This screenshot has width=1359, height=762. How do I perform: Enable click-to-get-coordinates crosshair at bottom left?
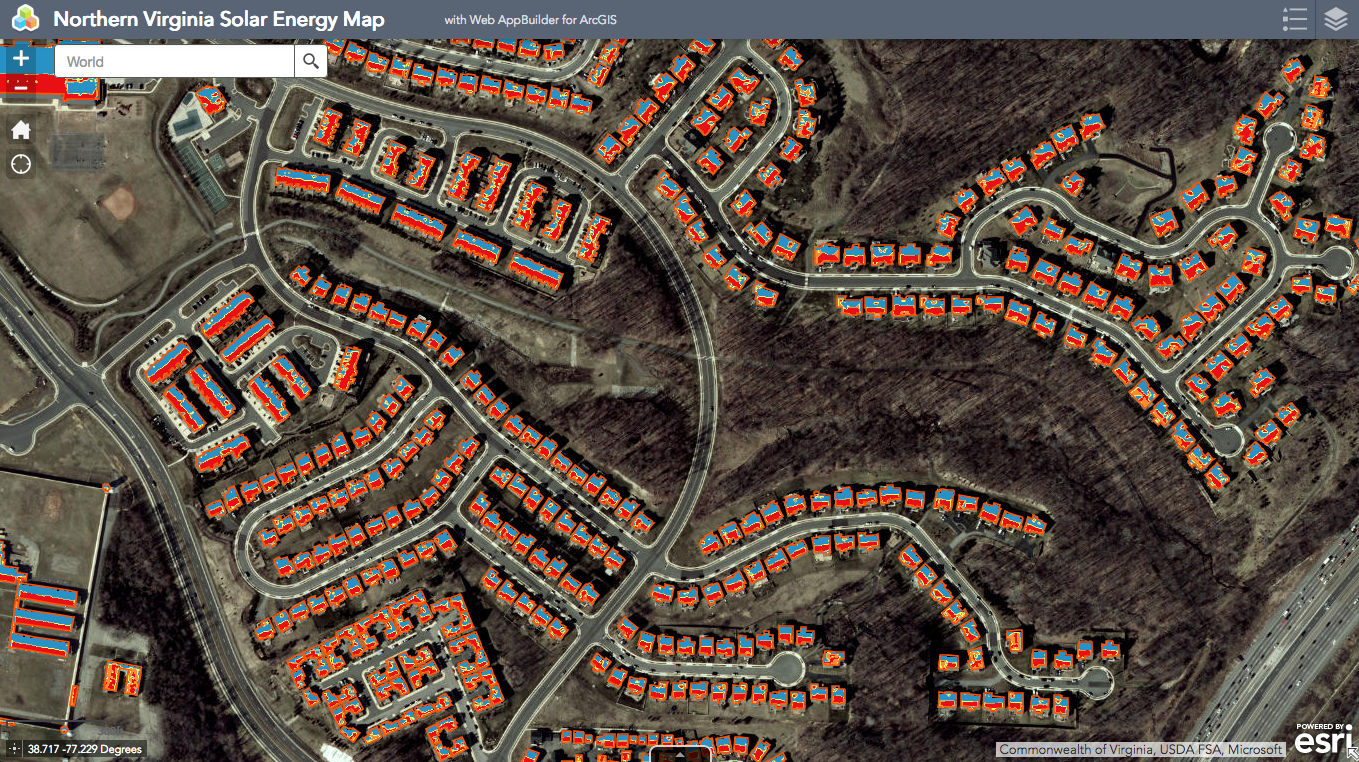click(13, 749)
